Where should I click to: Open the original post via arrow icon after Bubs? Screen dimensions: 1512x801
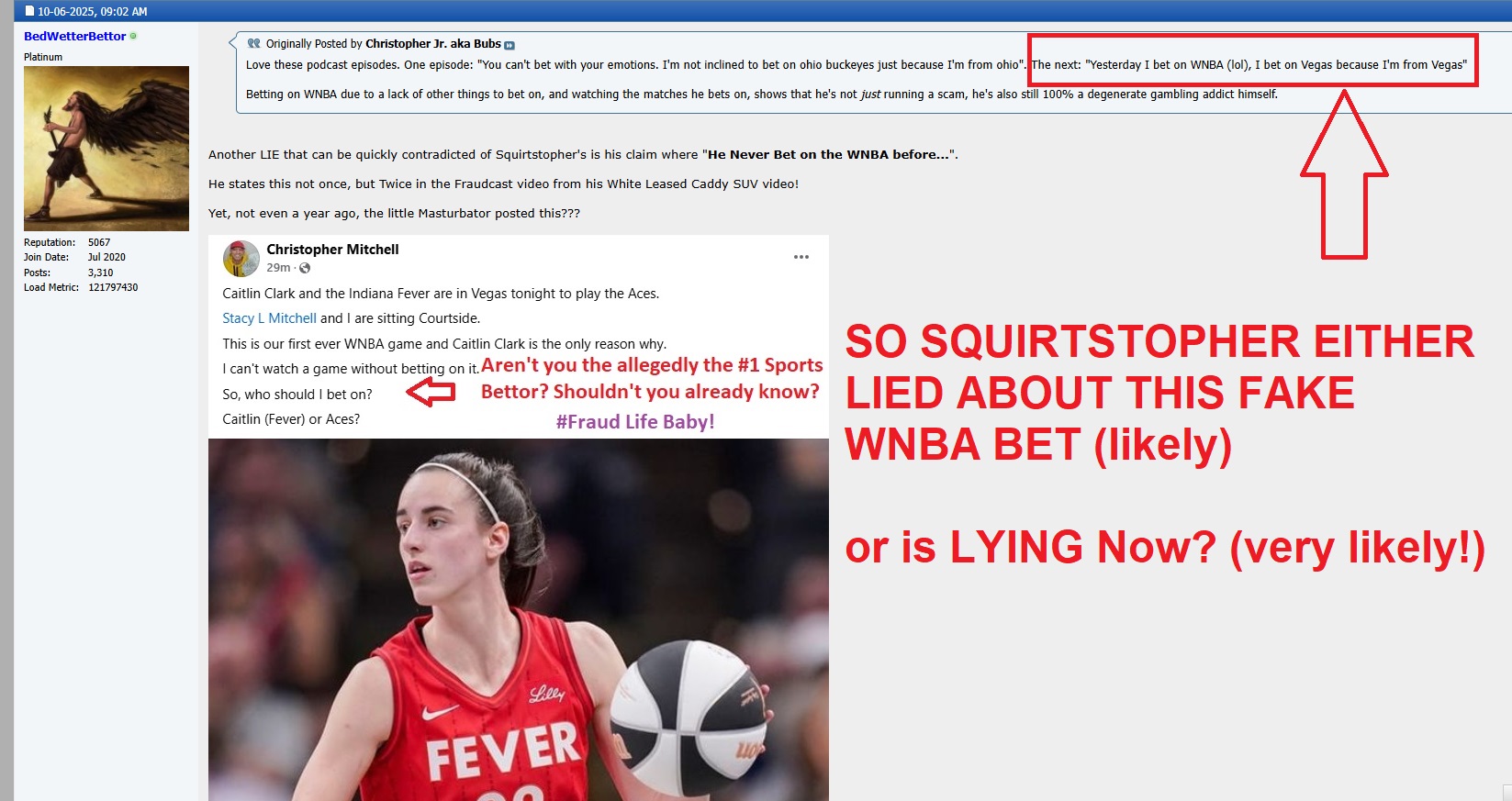[510, 45]
